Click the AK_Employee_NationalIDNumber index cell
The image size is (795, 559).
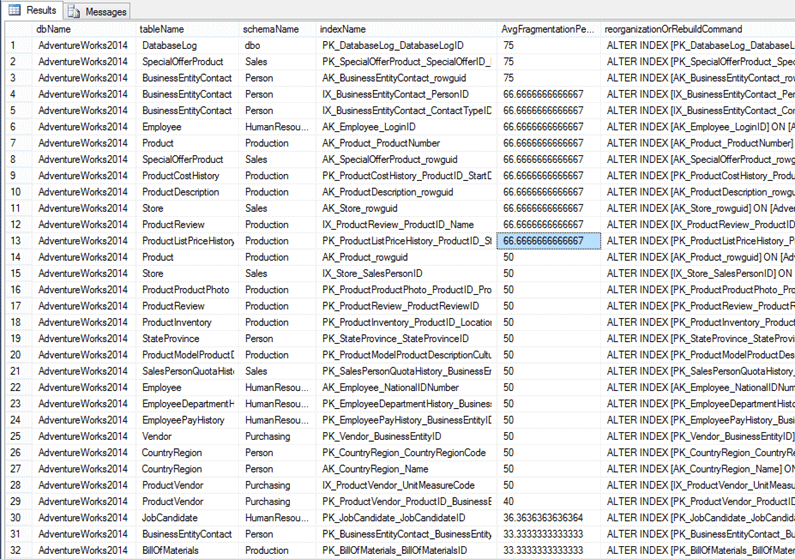click(407, 388)
